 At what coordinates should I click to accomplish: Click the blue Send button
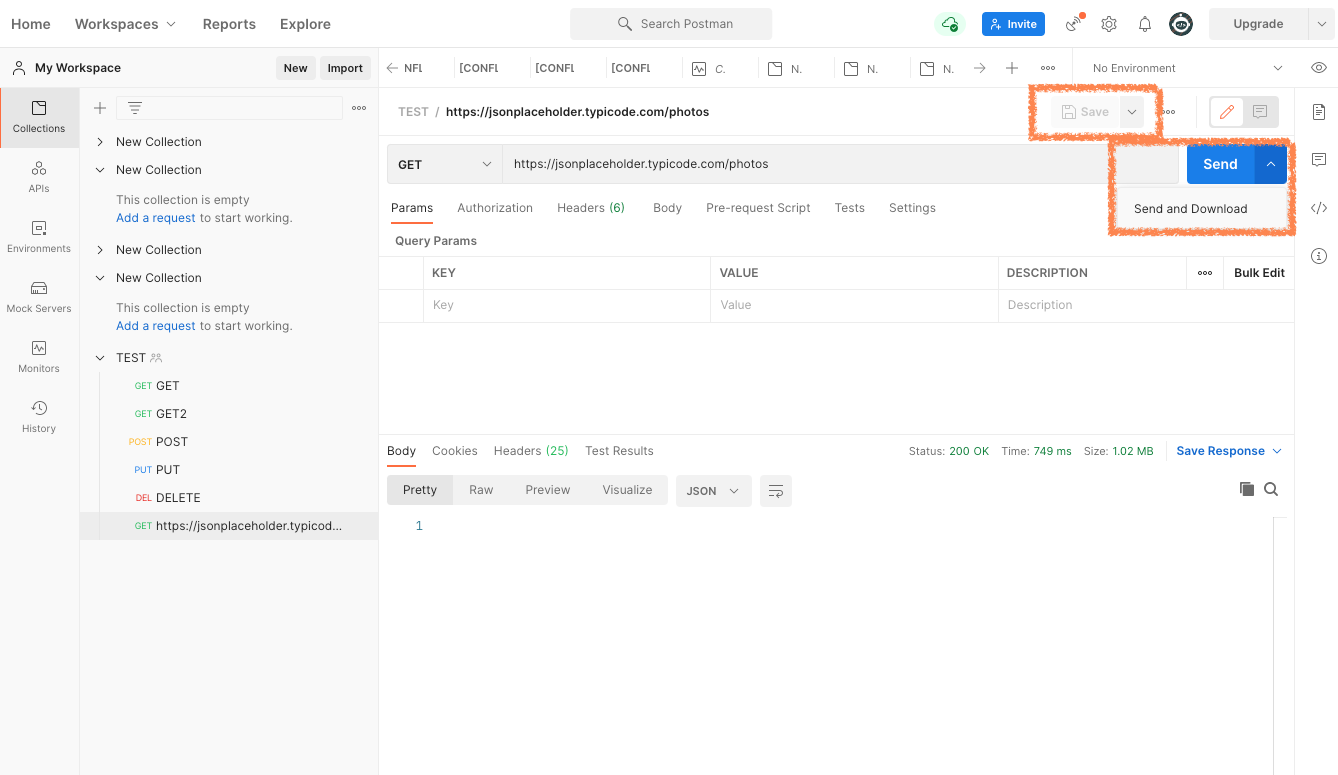[1220, 164]
